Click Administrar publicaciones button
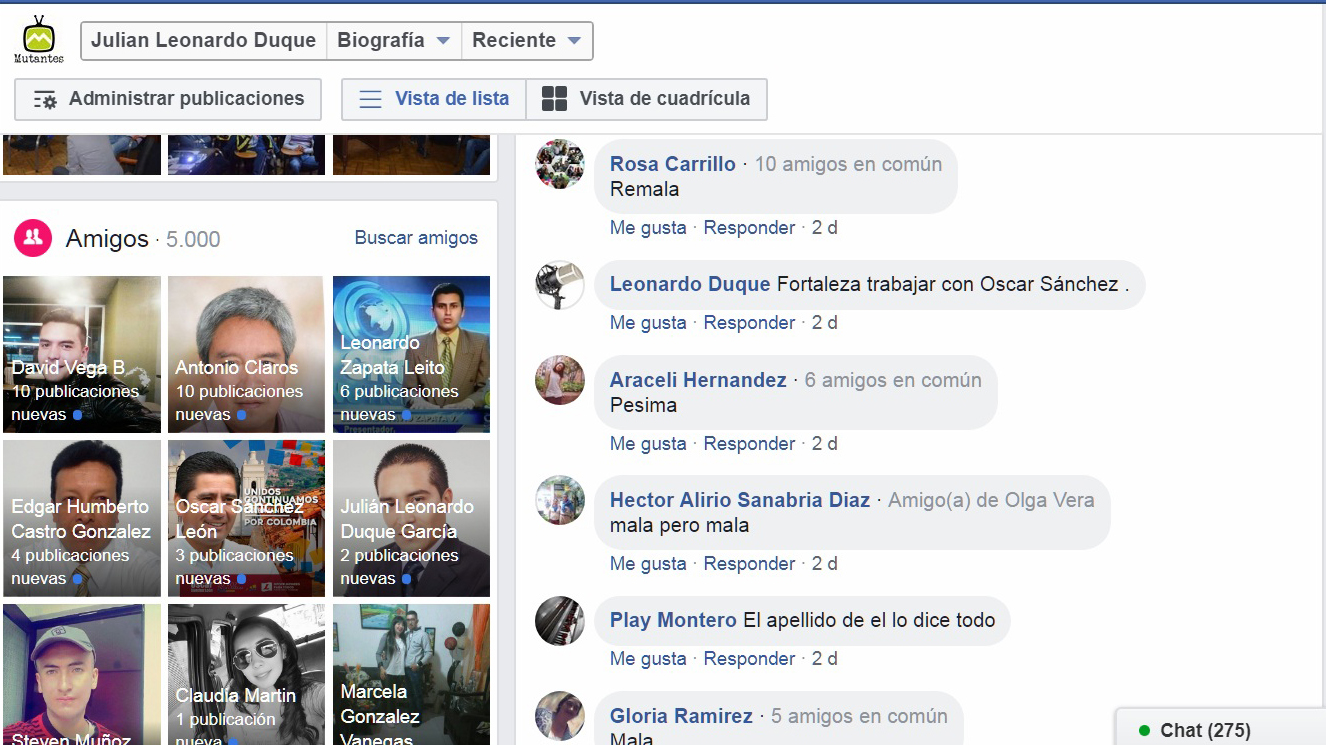The height and width of the screenshot is (745, 1326). [x=168, y=99]
